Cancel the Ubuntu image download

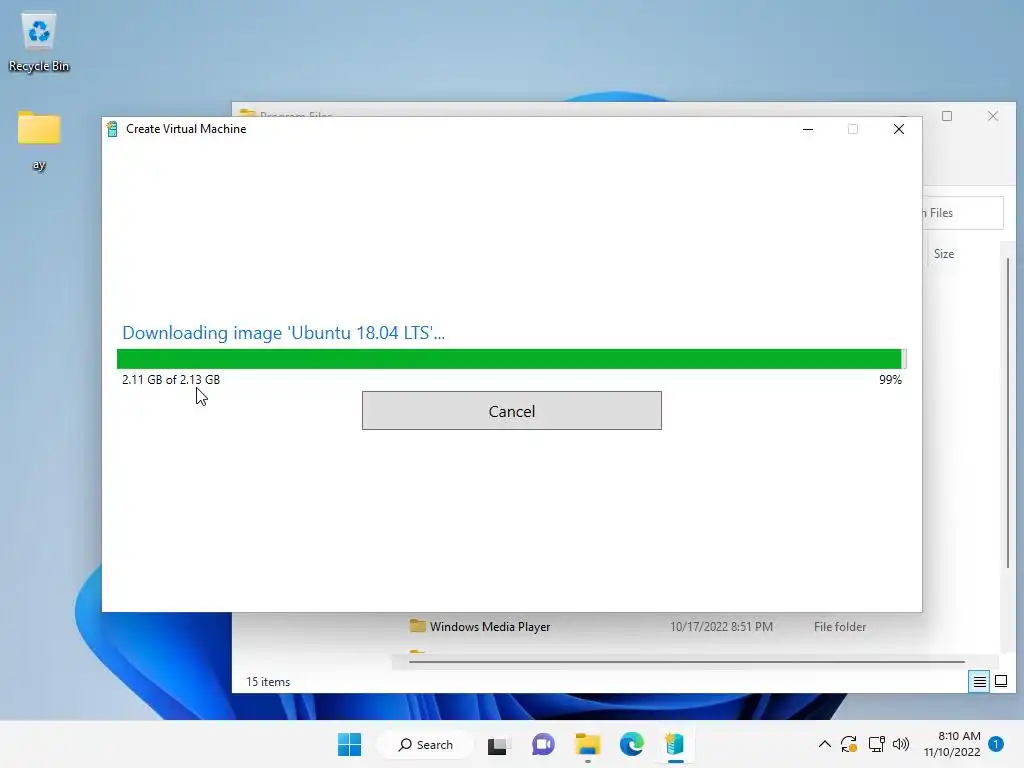pos(511,411)
